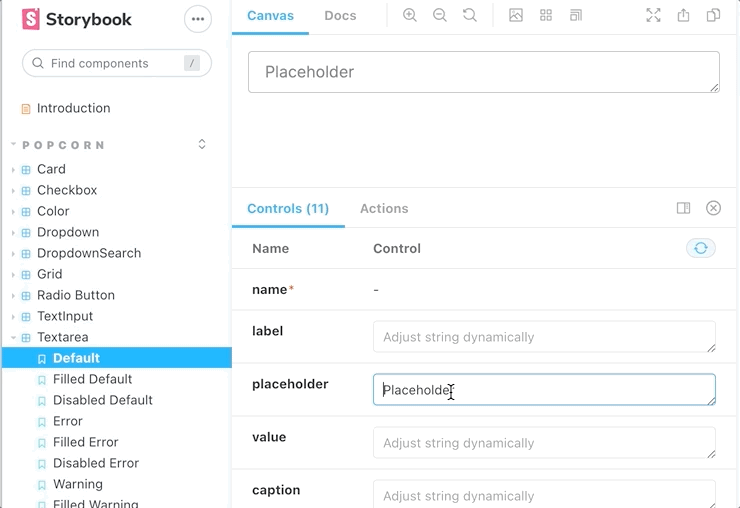Image resolution: width=740 pixels, height=508 pixels.
Task: Toggle the viewport size icon in toolbar
Action: point(576,15)
